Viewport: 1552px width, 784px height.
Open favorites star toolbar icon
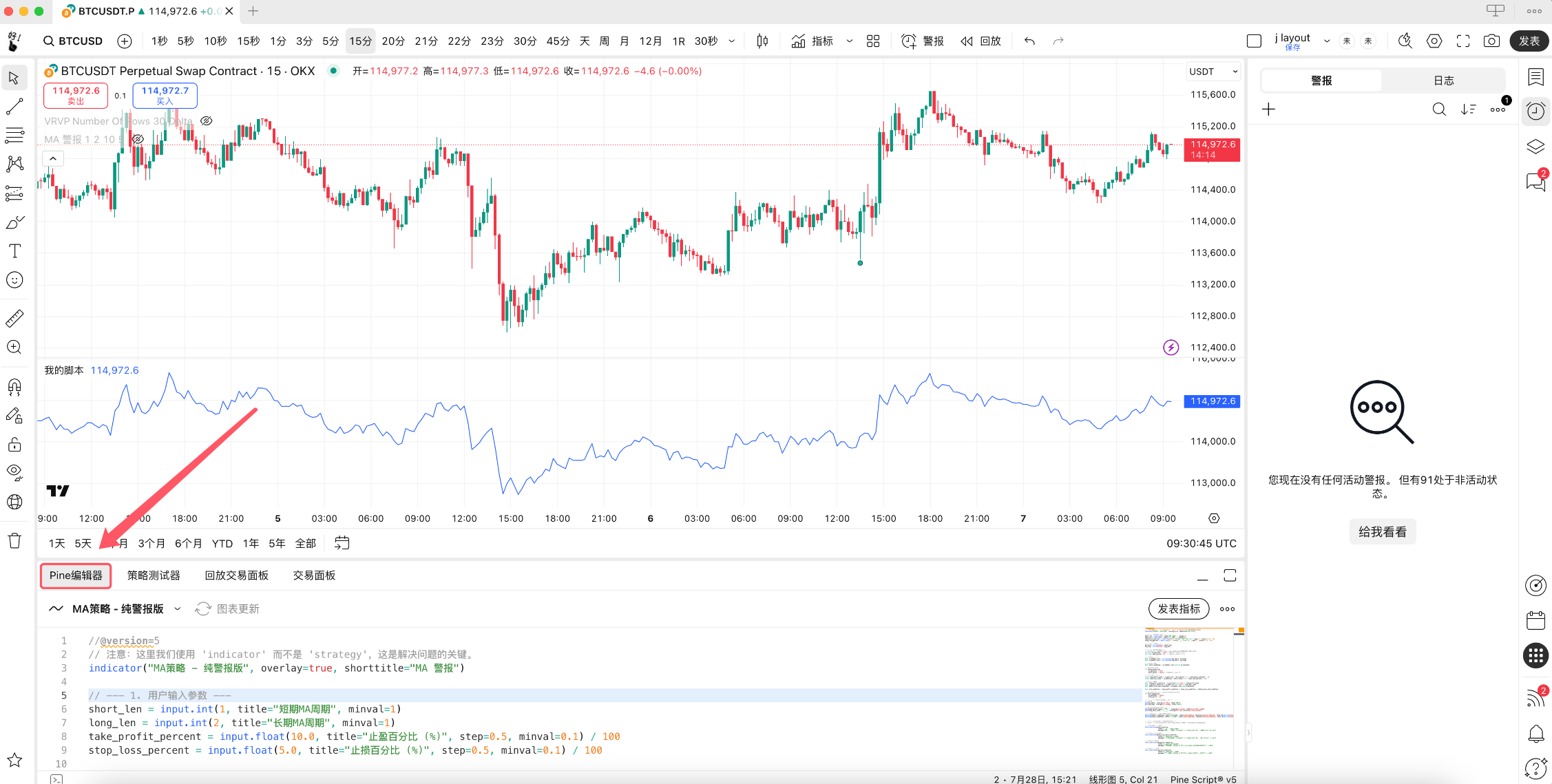tap(14, 760)
